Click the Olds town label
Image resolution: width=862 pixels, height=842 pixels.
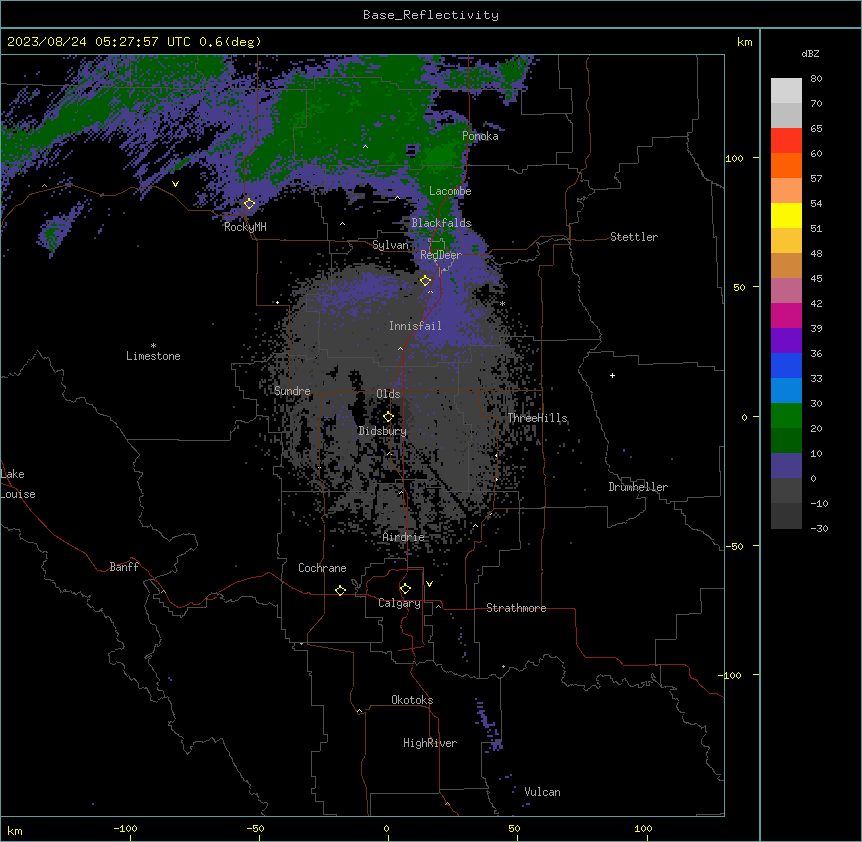pyautogui.click(x=388, y=394)
